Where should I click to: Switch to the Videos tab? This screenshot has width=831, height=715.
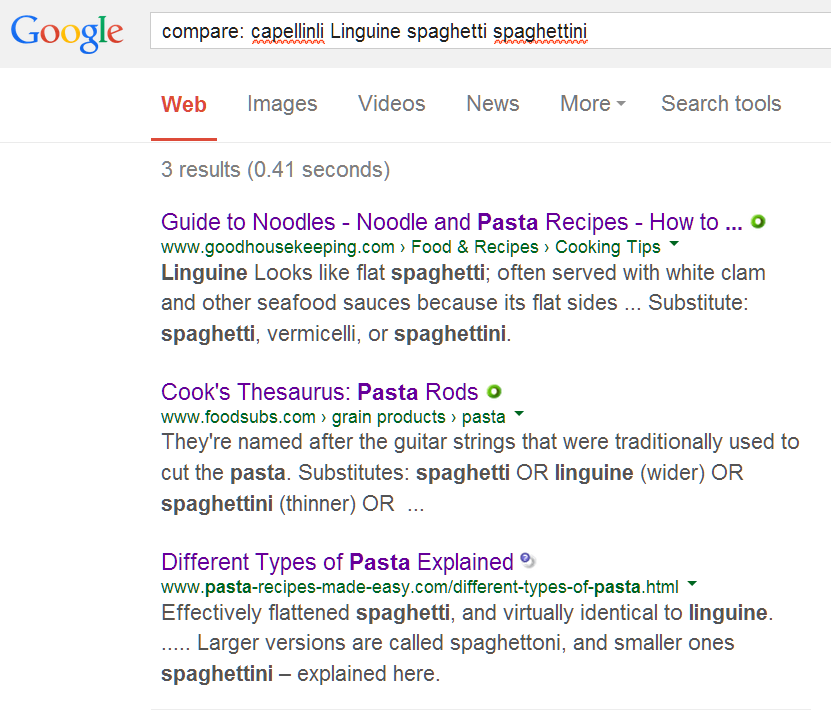coord(392,103)
